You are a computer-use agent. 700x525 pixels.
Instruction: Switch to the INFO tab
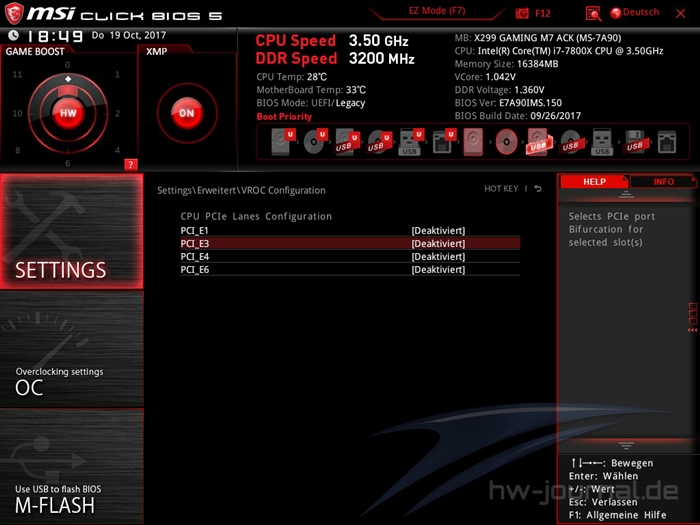coord(663,182)
